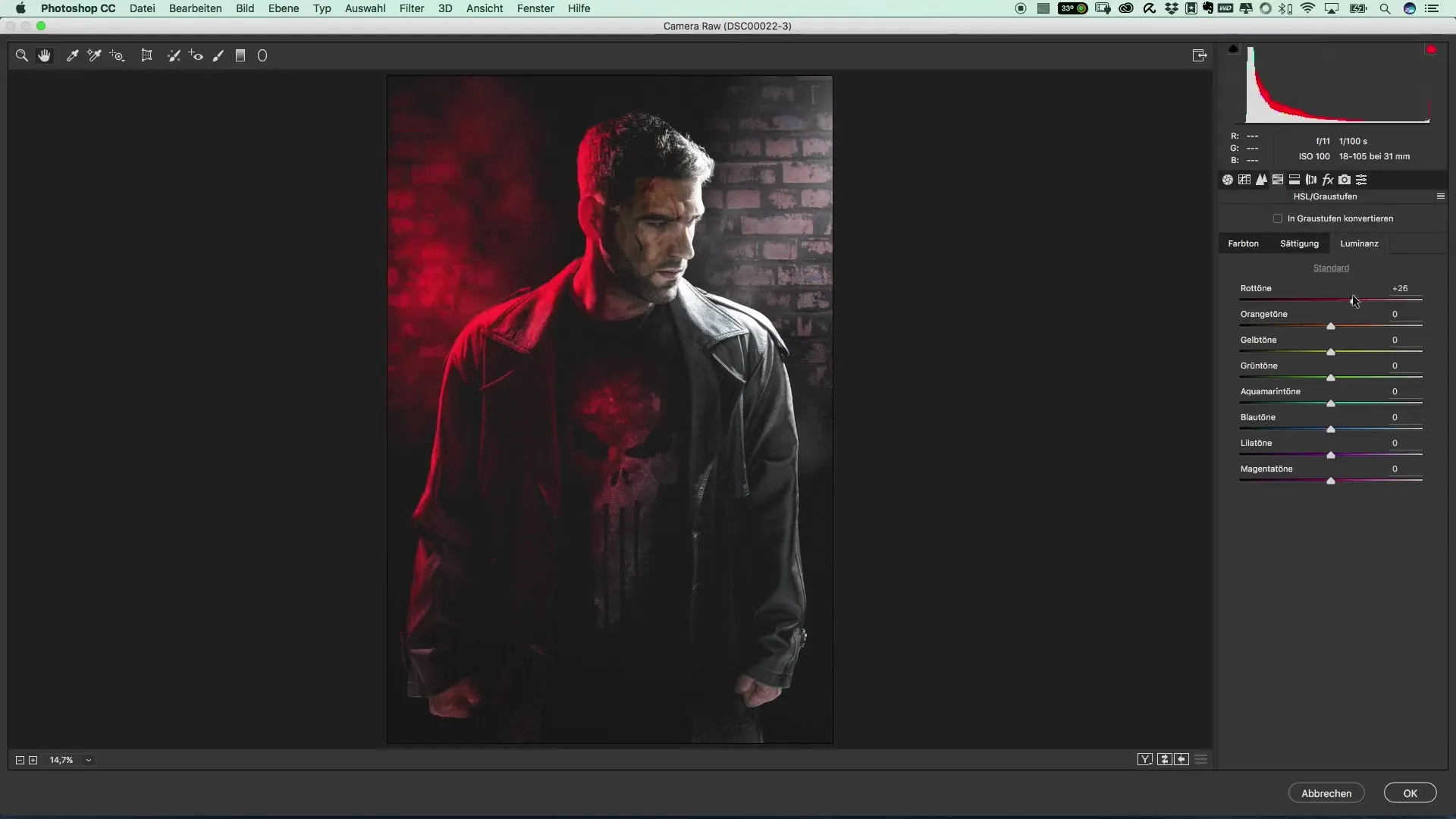
Task: Confirm with the OK button
Action: tap(1410, 793)
